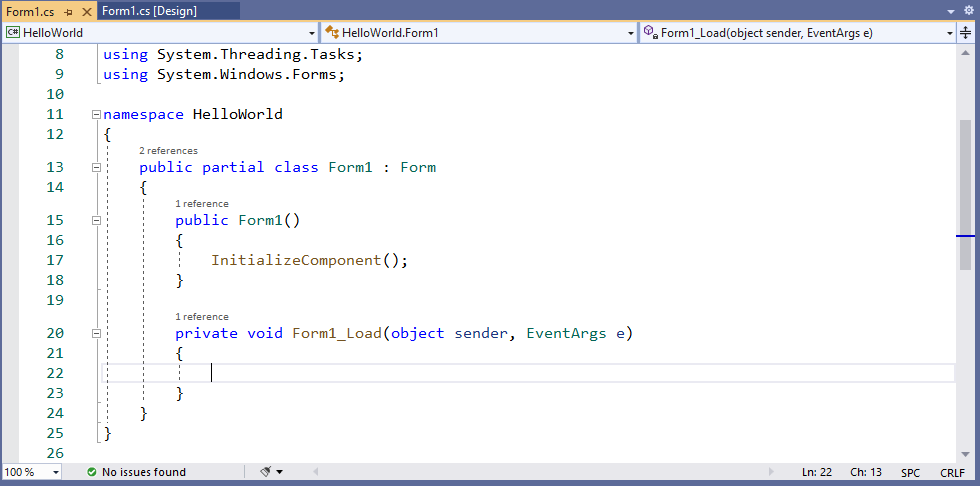Toggle pin on the Form1.cs tab
This screenshot has height=486, width=980.
(69, 12)
